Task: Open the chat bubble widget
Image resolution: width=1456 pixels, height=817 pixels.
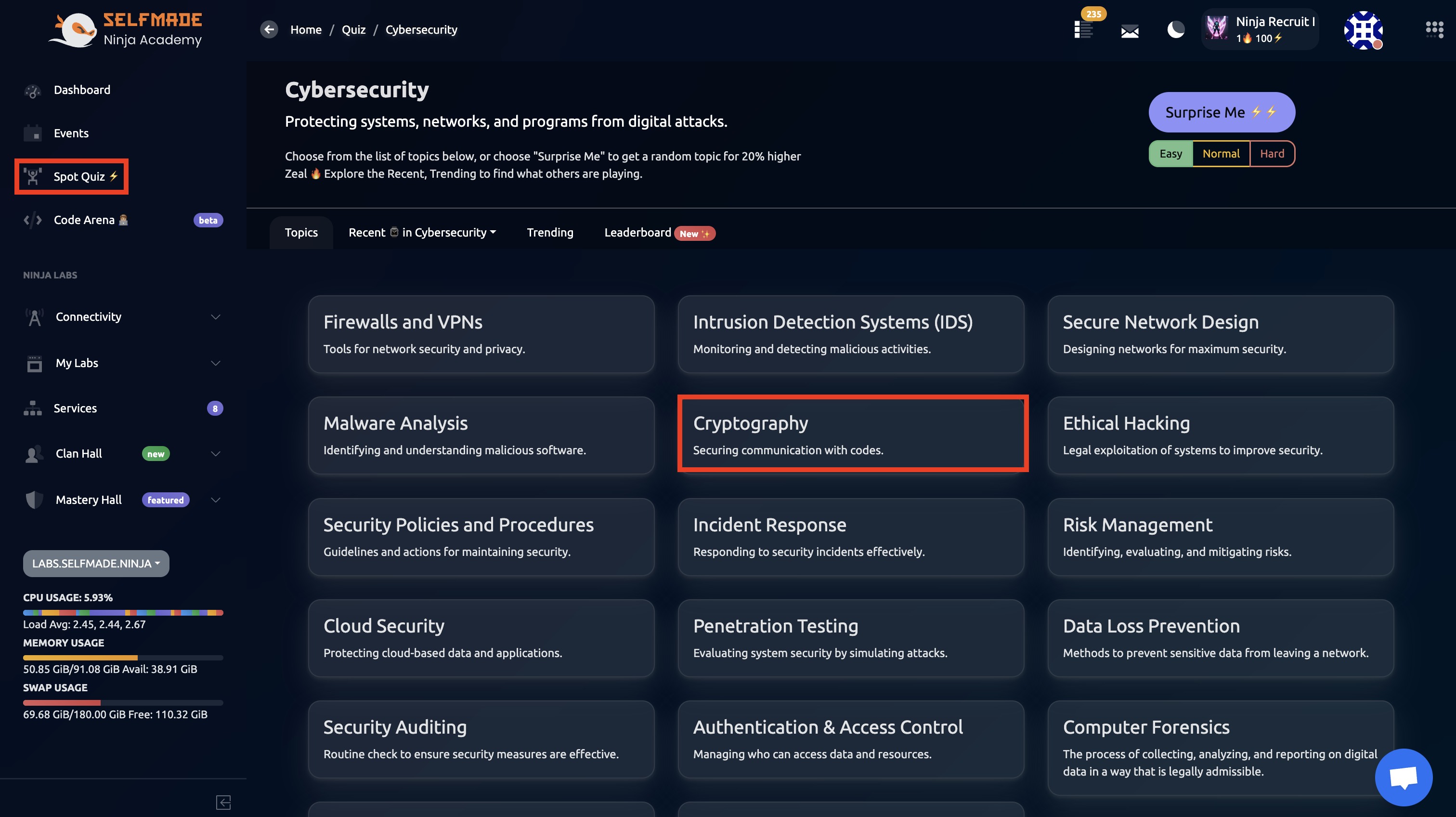Action: click(x=1404, y=777)
